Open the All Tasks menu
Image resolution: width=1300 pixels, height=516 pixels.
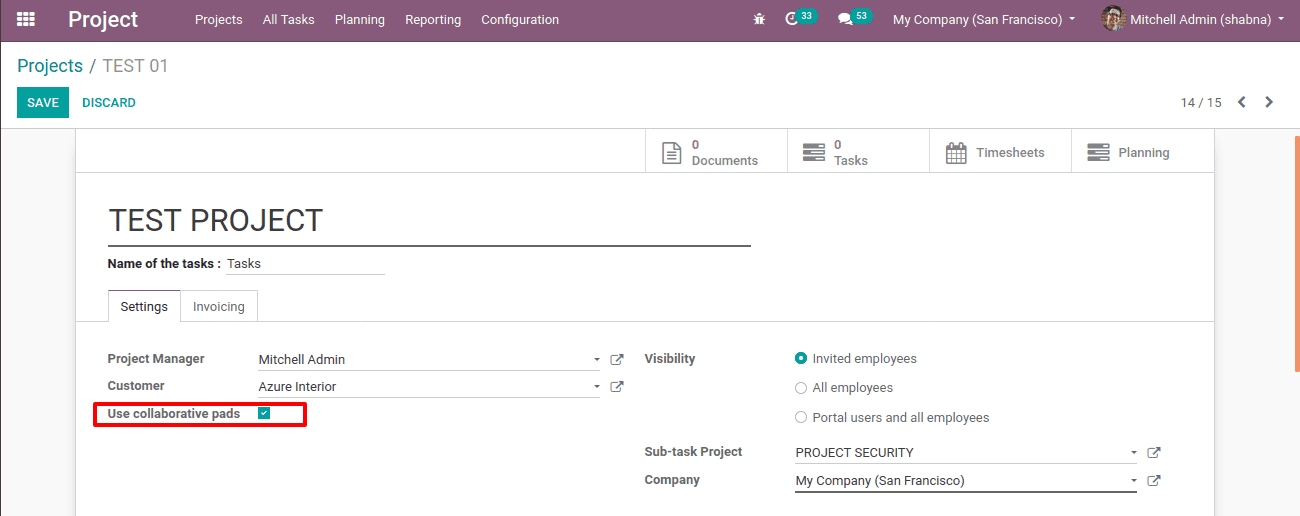click(288, 19)
